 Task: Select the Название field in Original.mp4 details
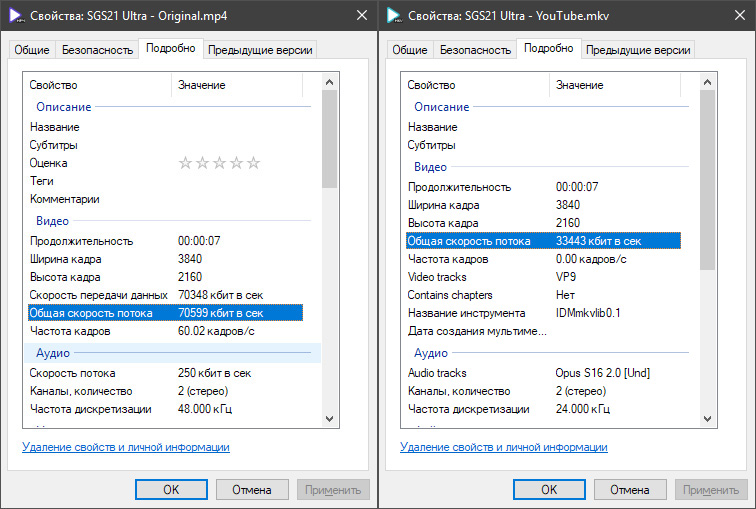coord(55,127)
